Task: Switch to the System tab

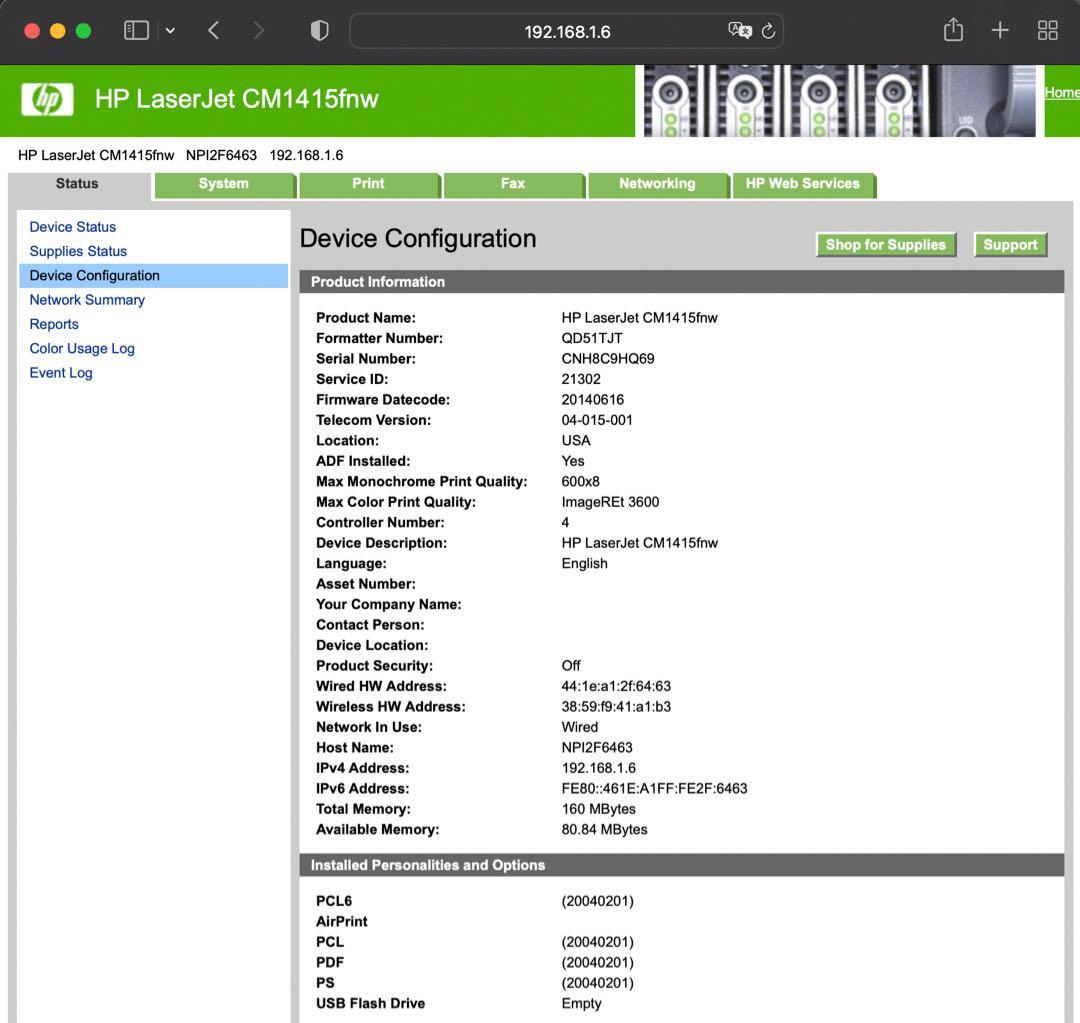Action: [223, 184]
